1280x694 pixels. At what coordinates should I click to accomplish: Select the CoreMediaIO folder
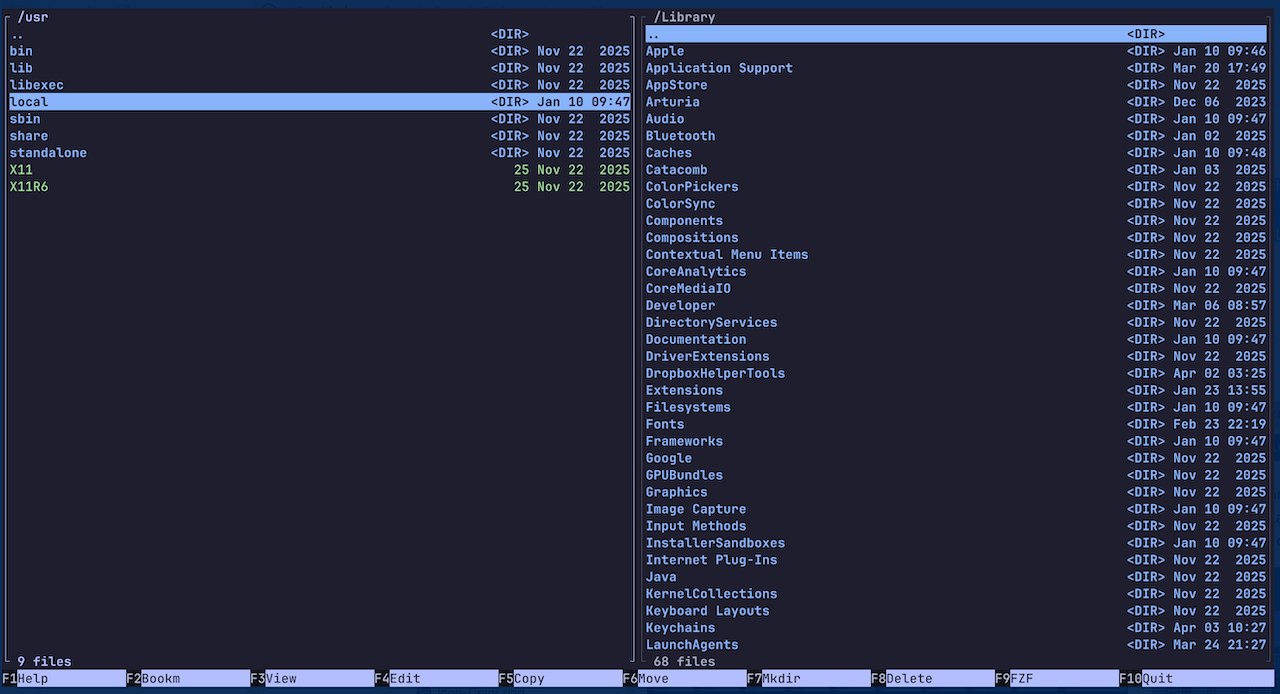pos(956,289)
